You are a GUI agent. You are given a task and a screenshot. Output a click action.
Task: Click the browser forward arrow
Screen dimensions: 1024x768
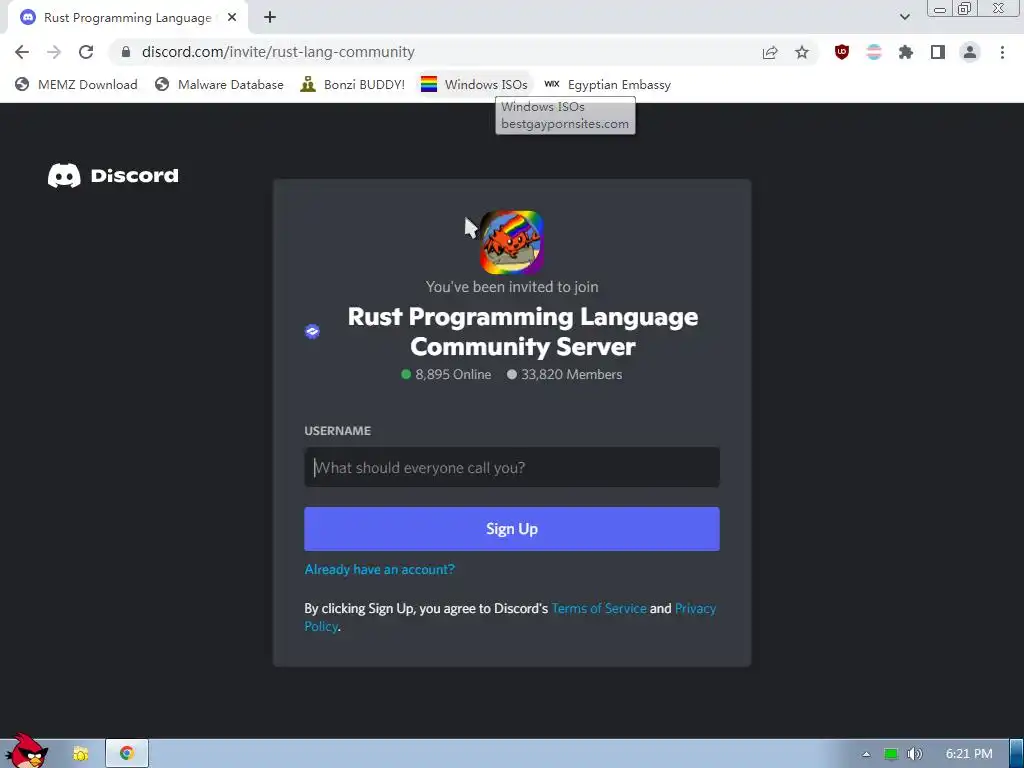[54, 52]
